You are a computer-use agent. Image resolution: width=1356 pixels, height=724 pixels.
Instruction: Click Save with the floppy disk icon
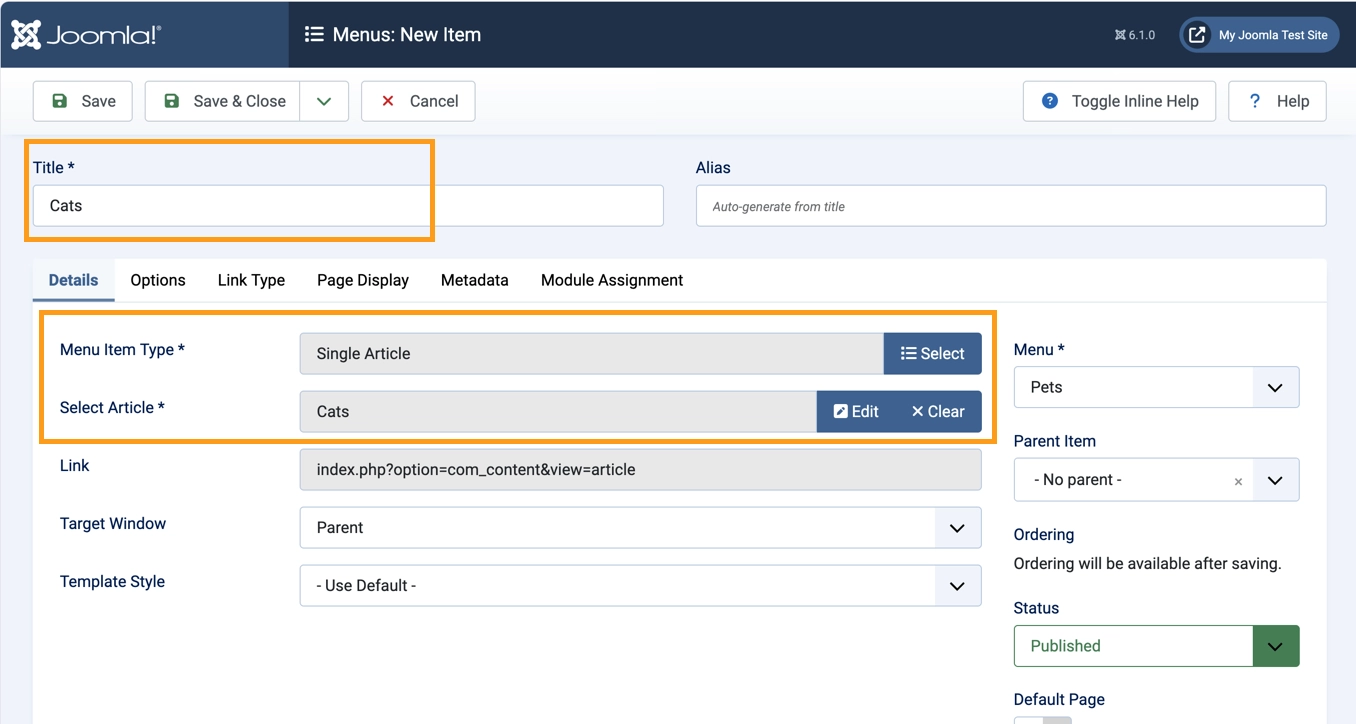[83, 101]
